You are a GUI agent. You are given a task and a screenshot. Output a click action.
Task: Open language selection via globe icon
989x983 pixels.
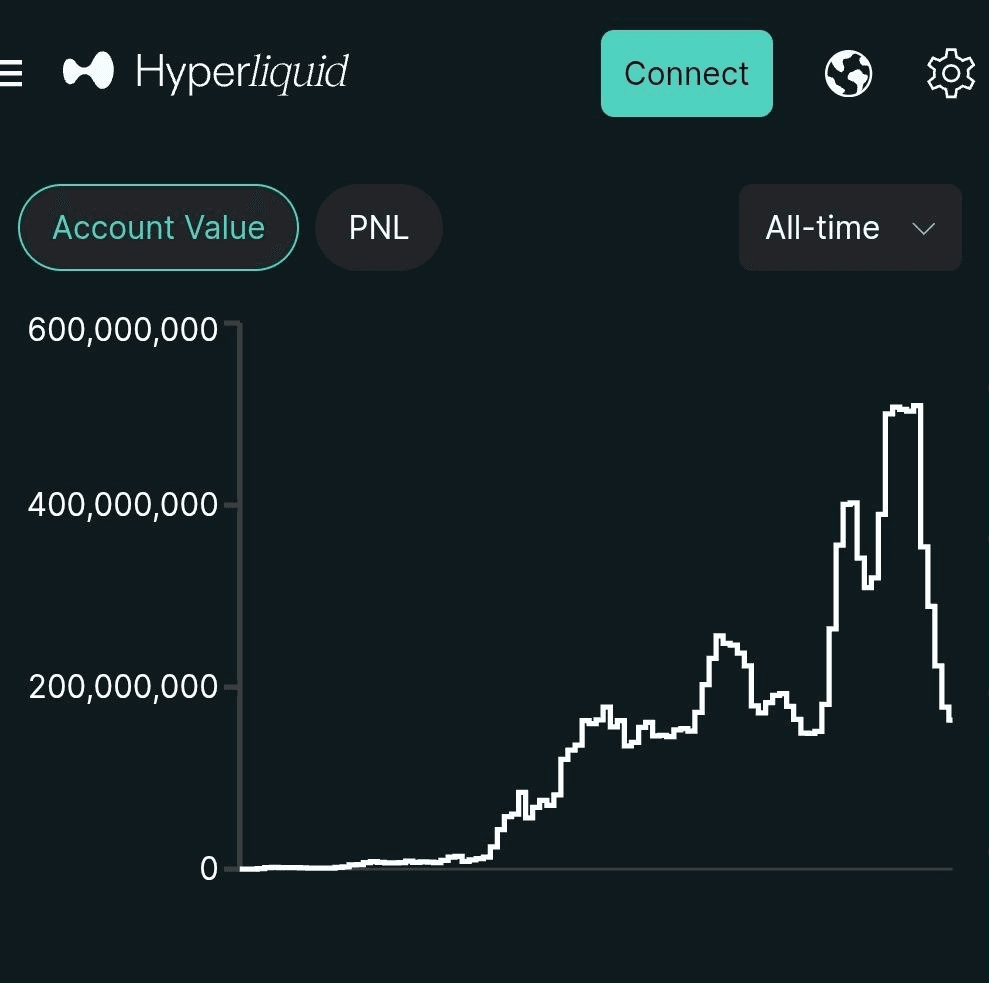coord(848,73)
